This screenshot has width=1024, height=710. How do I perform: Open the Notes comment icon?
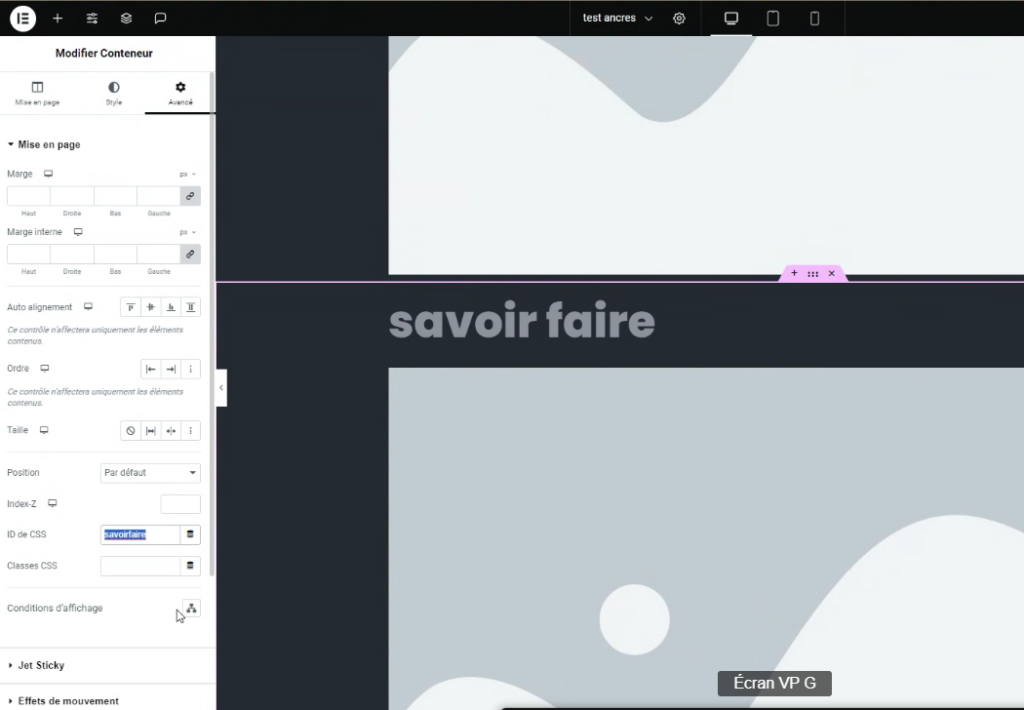tap(160, 18)
